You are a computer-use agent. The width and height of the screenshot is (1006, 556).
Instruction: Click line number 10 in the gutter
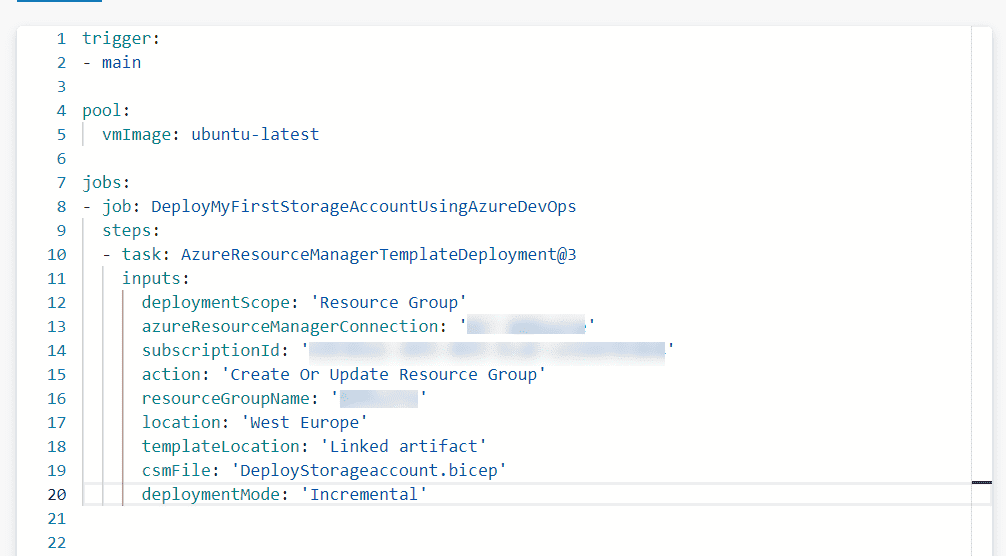(56, 255)
